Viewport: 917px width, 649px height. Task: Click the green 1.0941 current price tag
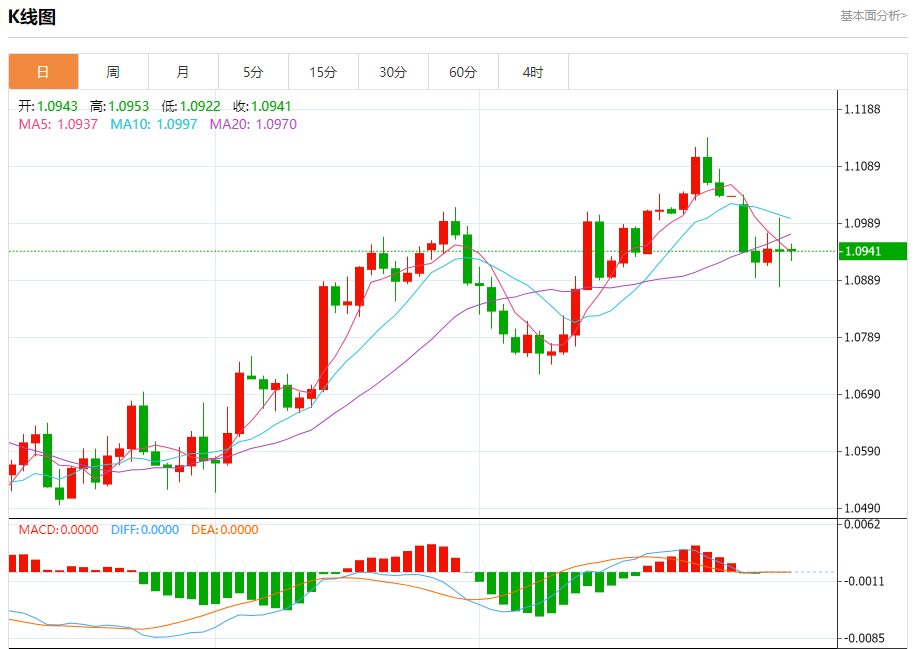(x=873, y=251)
